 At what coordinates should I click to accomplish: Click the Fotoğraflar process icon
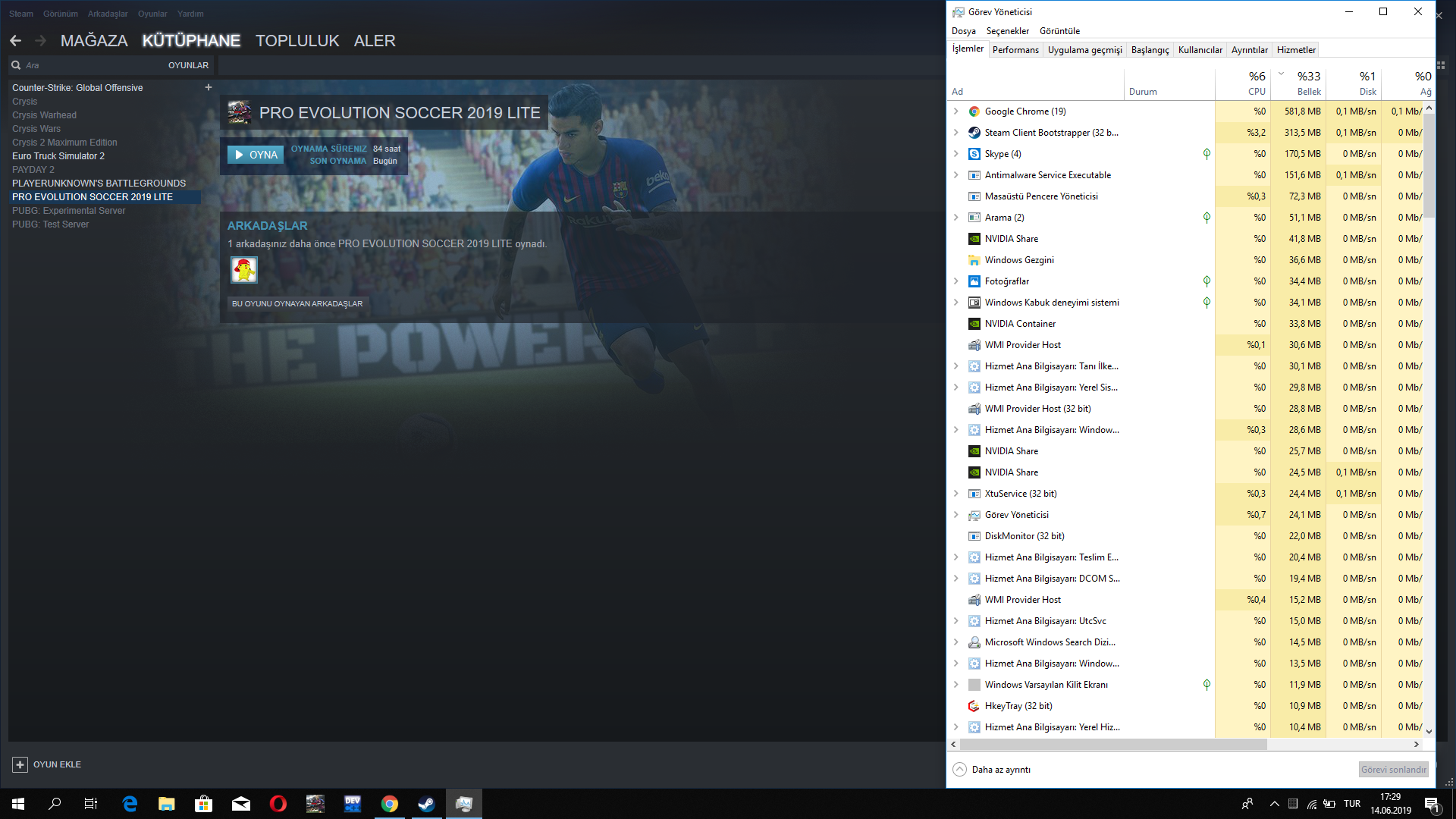tap(974, 281)
